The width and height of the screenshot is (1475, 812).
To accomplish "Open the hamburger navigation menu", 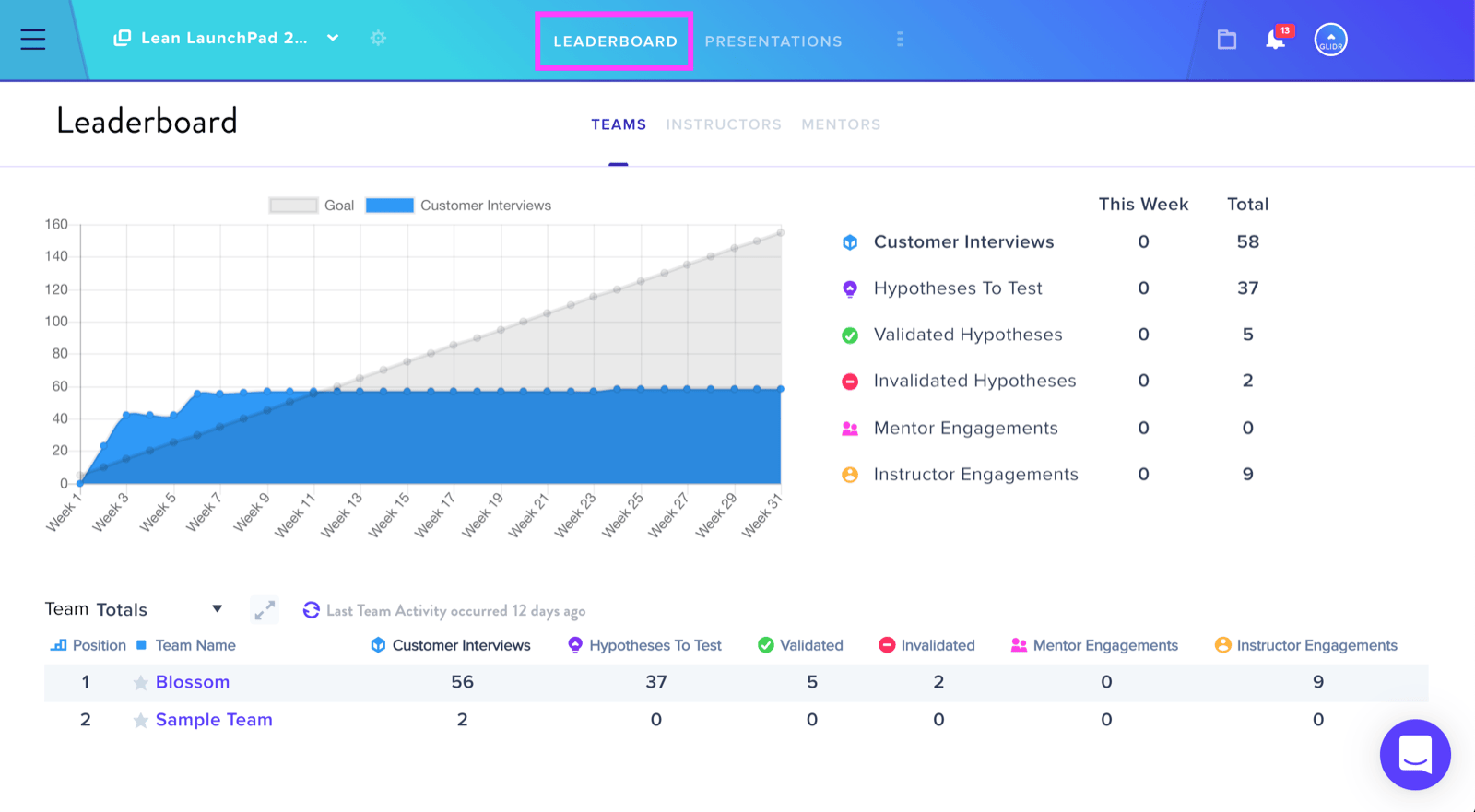I will point(33,39).
